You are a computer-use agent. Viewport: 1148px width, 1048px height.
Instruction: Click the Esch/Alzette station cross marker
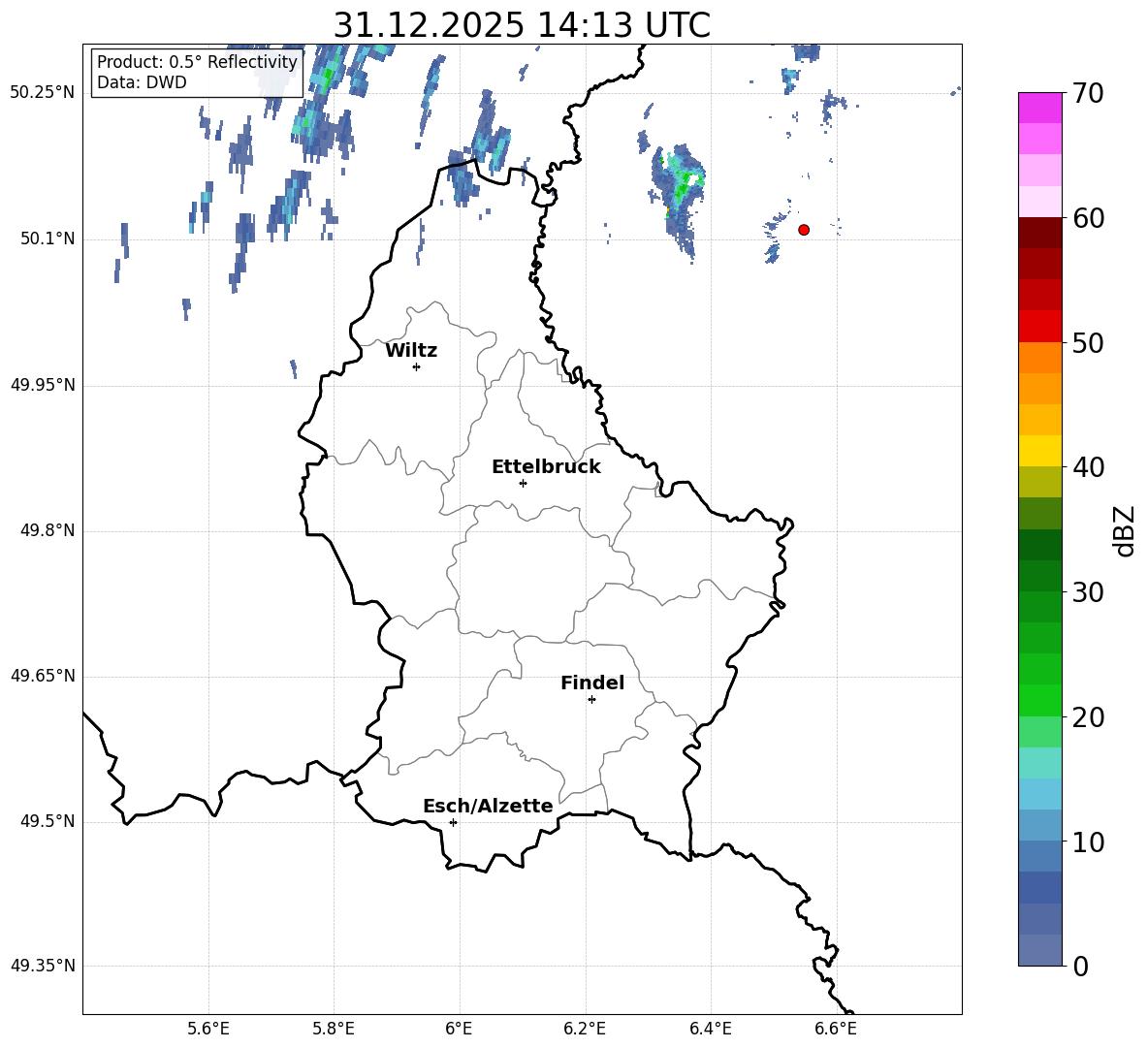(453, 822)
